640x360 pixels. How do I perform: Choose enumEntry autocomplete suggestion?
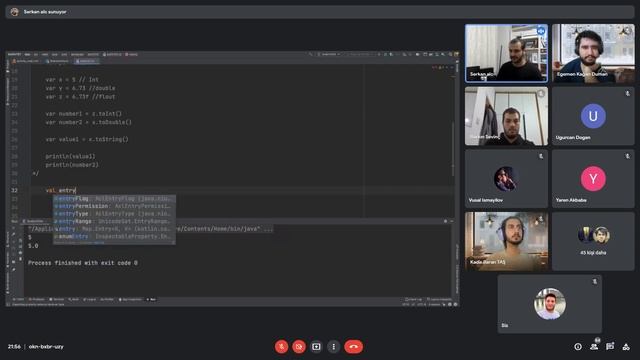114,236
